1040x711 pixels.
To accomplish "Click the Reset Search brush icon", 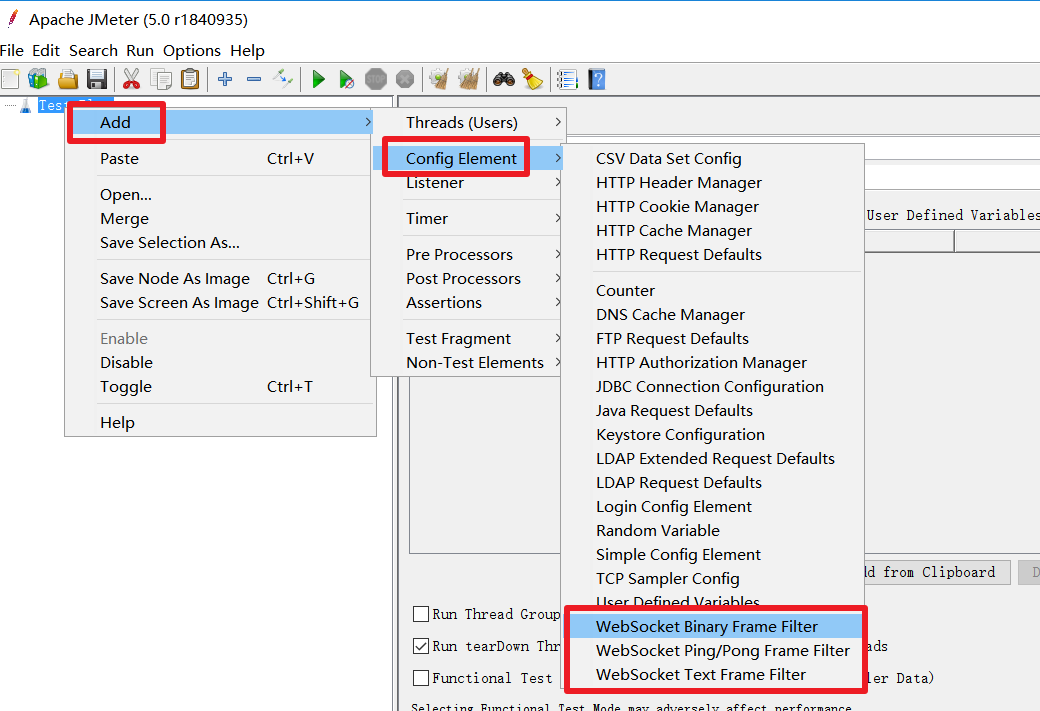I will point(533,80).
